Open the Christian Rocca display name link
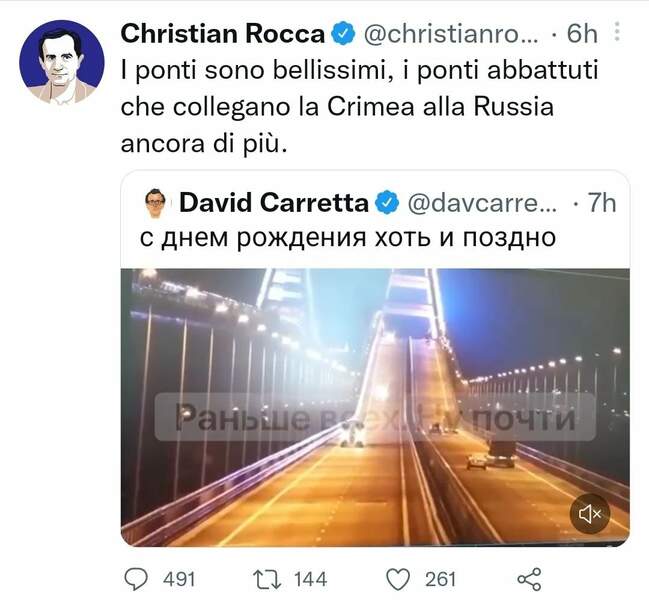The height and width of the screenshot is (600, 649). pos(222,33)
